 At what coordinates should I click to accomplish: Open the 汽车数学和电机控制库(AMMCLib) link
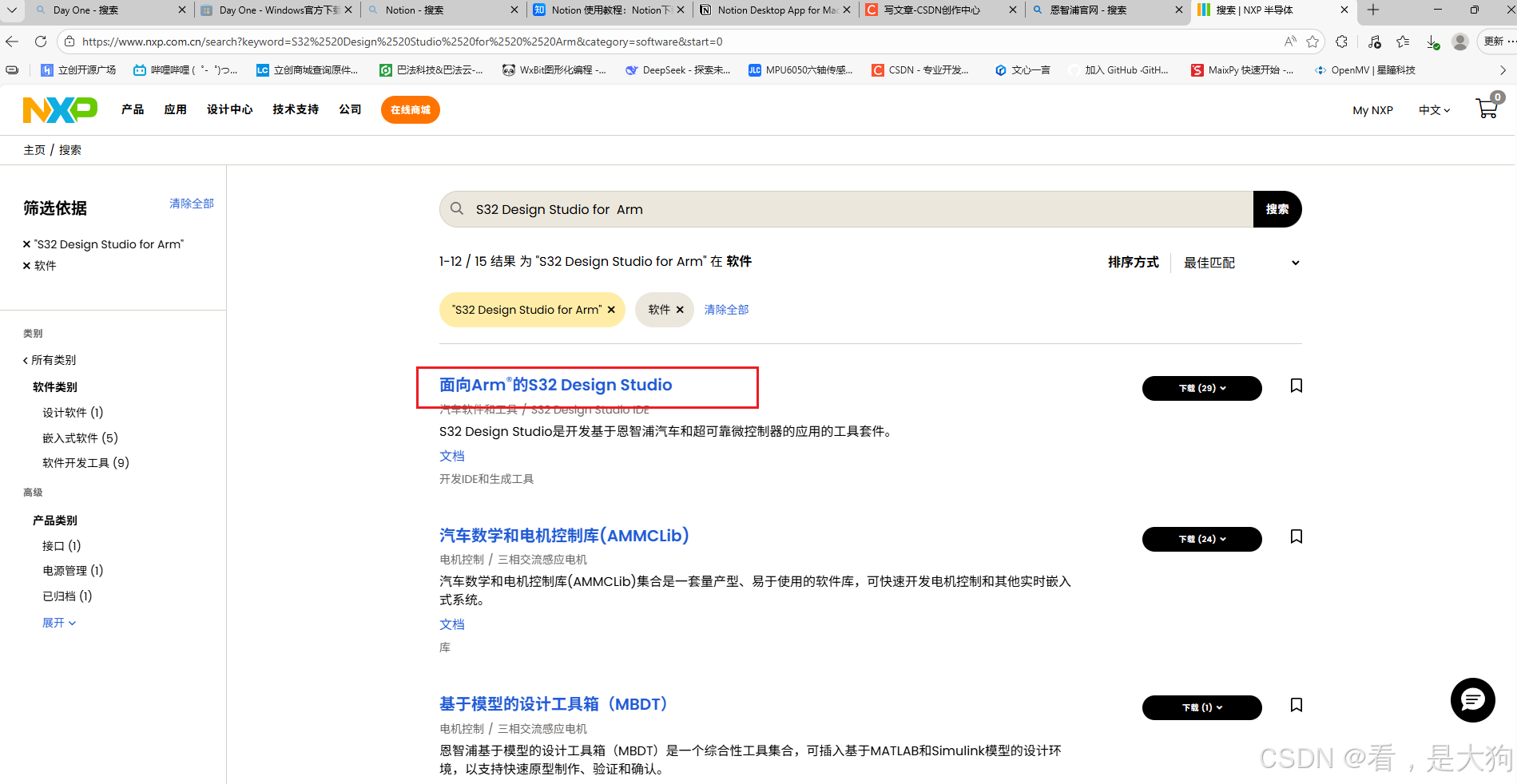tap(564, 536)
